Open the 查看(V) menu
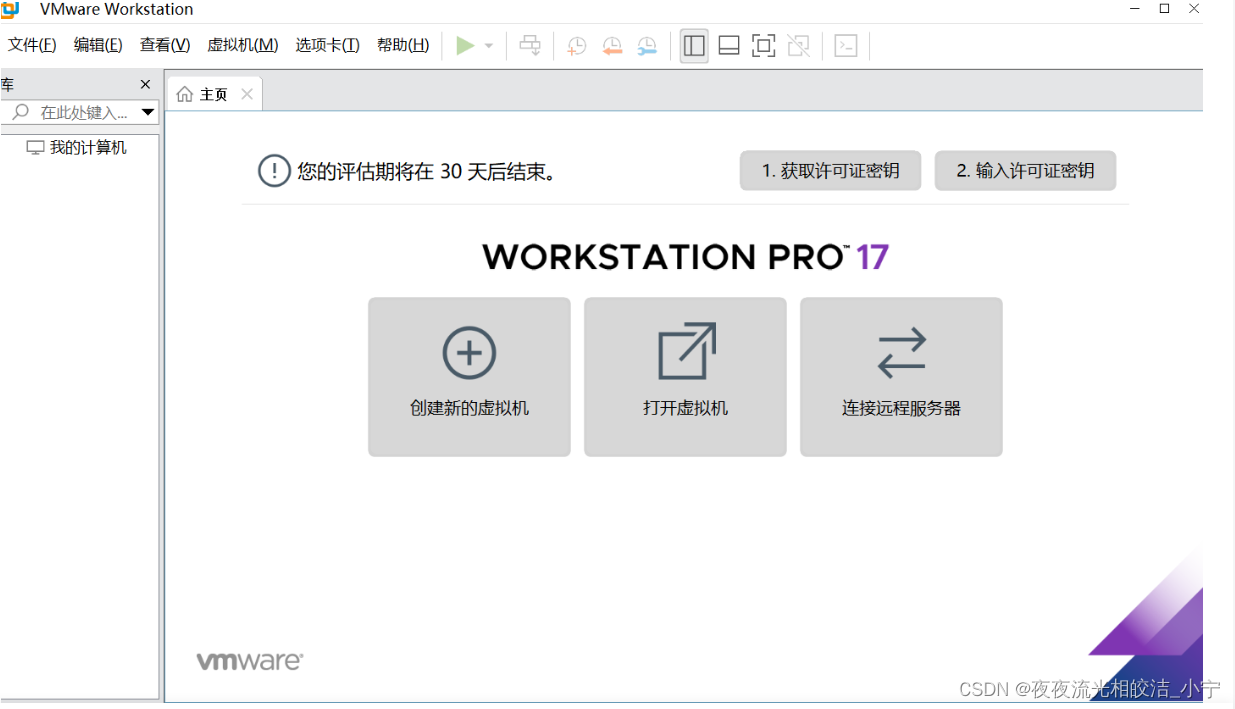 coord(165,45)
